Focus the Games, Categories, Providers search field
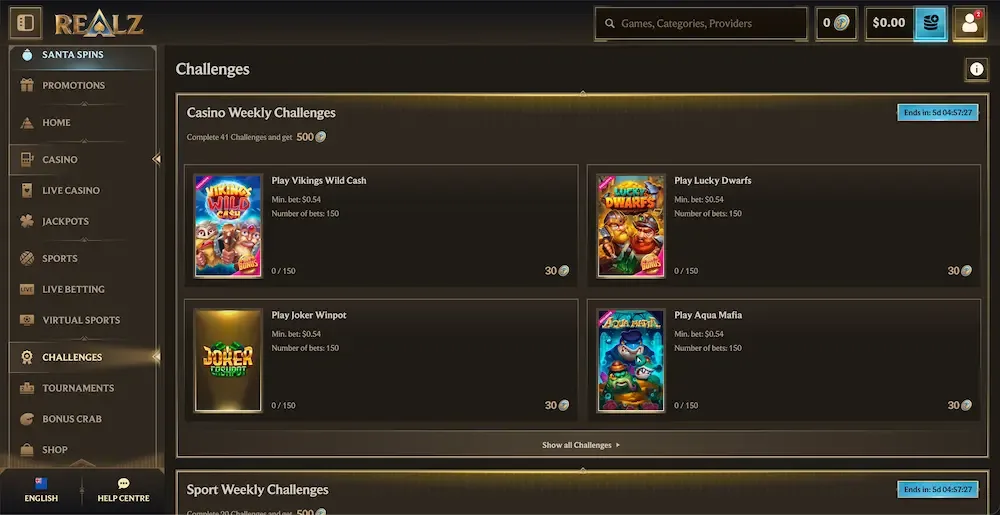The image size is (1000, 515). pos(701,24)
